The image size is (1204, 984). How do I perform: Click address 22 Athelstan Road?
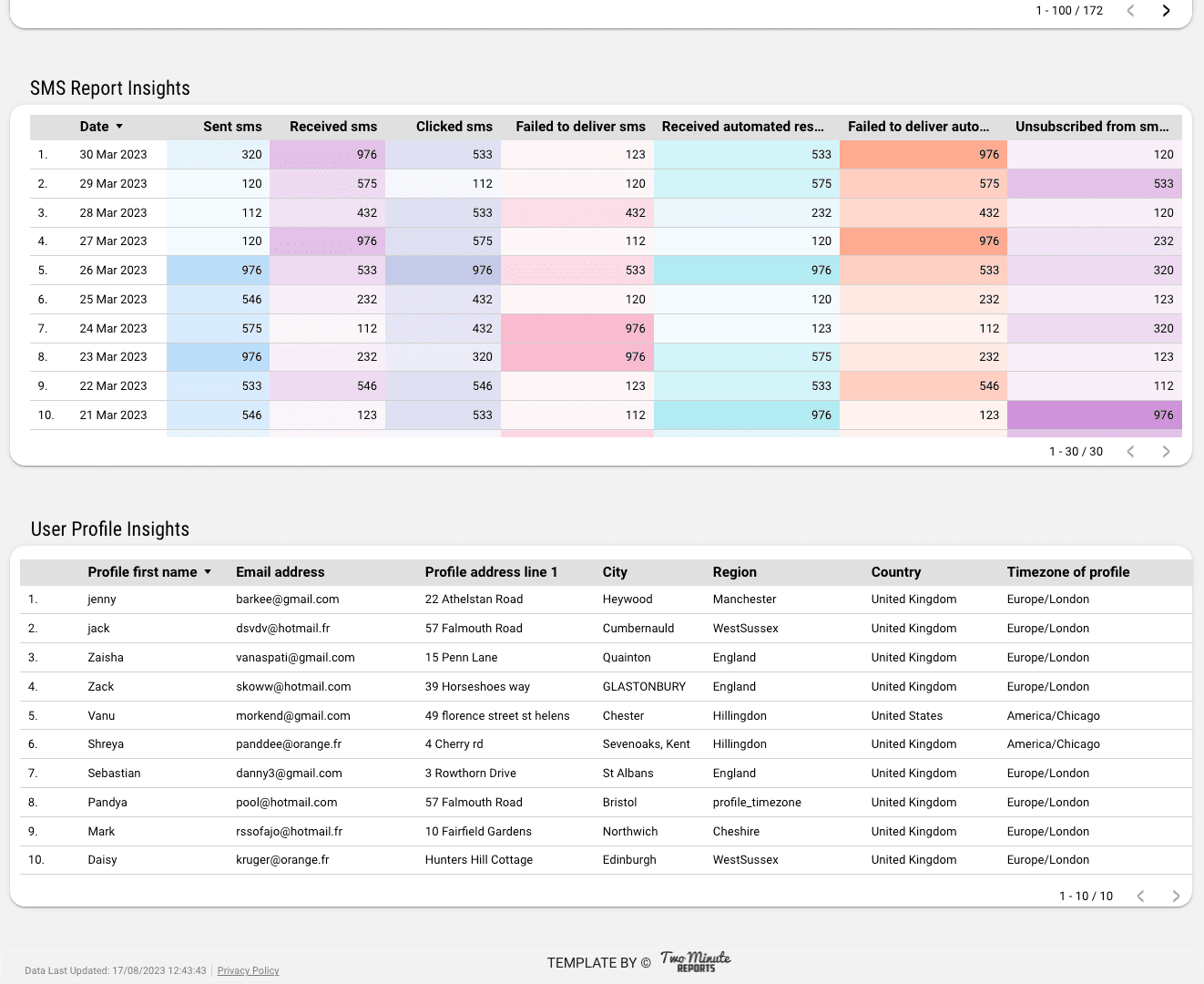(x=474, y=600)
